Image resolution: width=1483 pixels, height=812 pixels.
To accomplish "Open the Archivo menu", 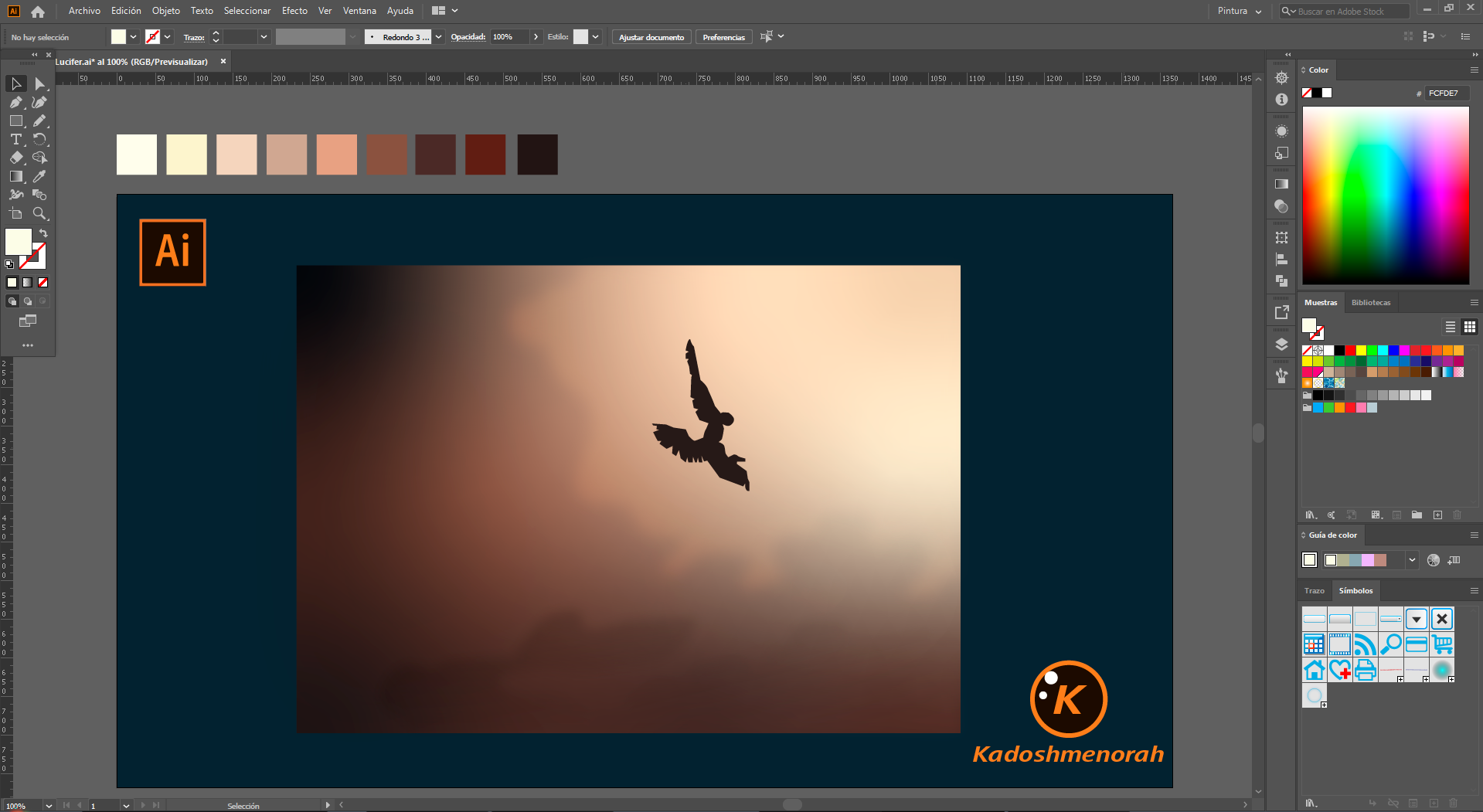I will (x=84, y=11).
